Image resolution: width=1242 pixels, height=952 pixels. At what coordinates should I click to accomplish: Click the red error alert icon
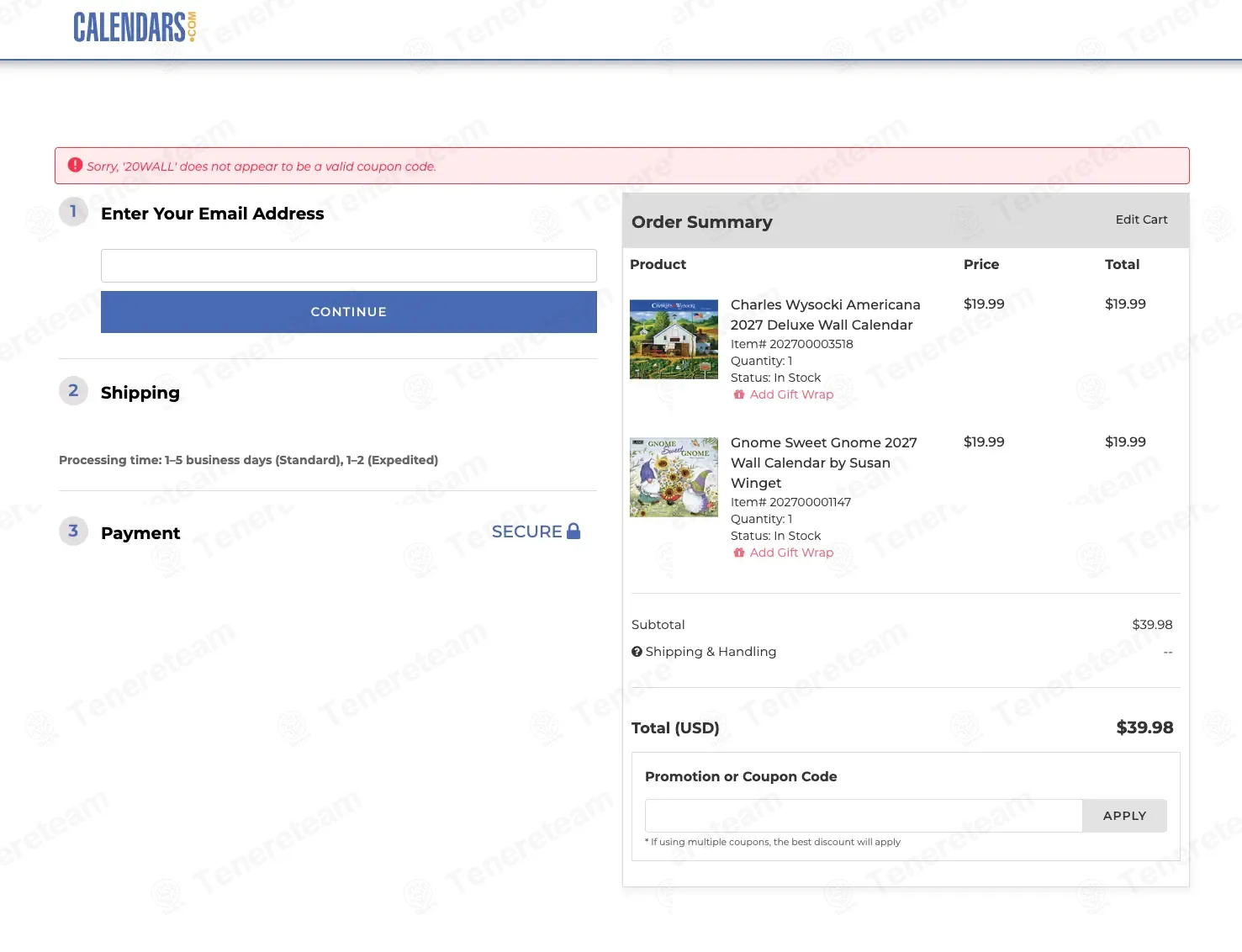click(75, 165)
